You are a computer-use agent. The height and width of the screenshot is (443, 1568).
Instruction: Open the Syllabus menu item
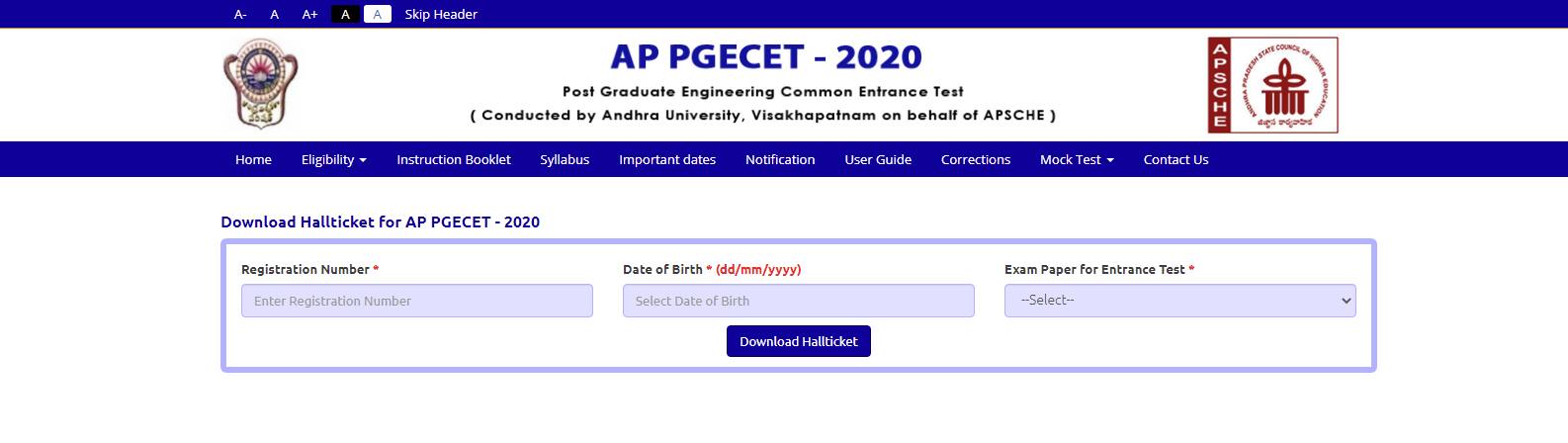(565, 159)
